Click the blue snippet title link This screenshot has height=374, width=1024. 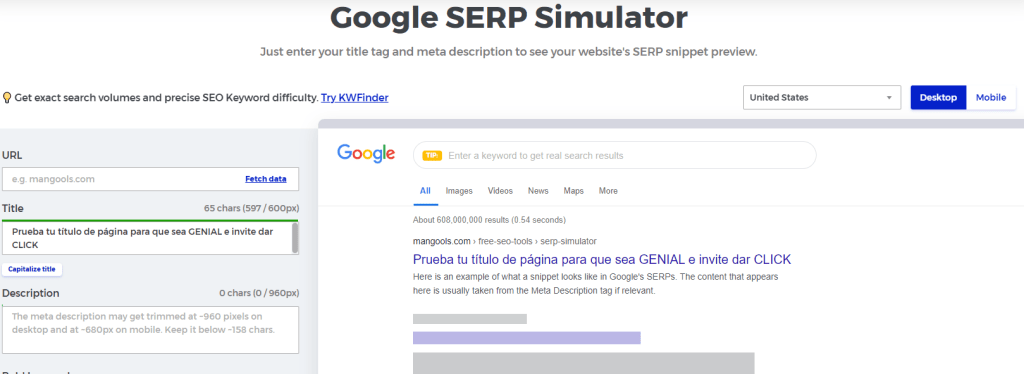point(602,259)
